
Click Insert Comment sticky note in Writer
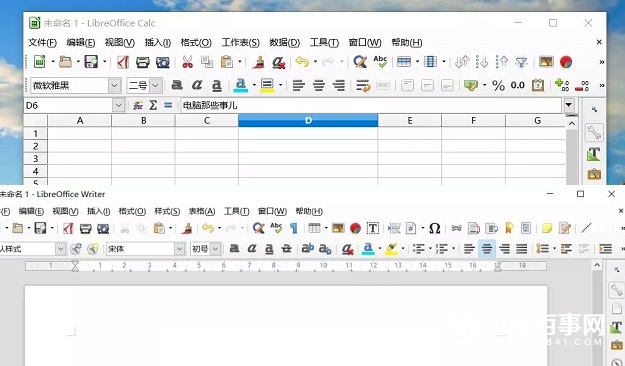click(547, 228)
